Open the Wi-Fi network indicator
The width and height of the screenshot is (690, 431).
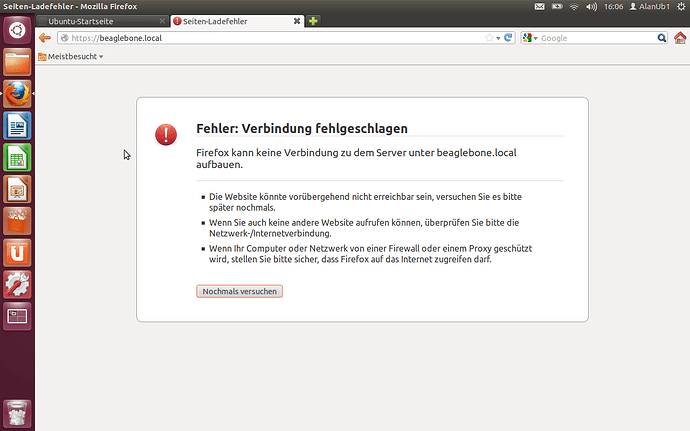point(574,7)
